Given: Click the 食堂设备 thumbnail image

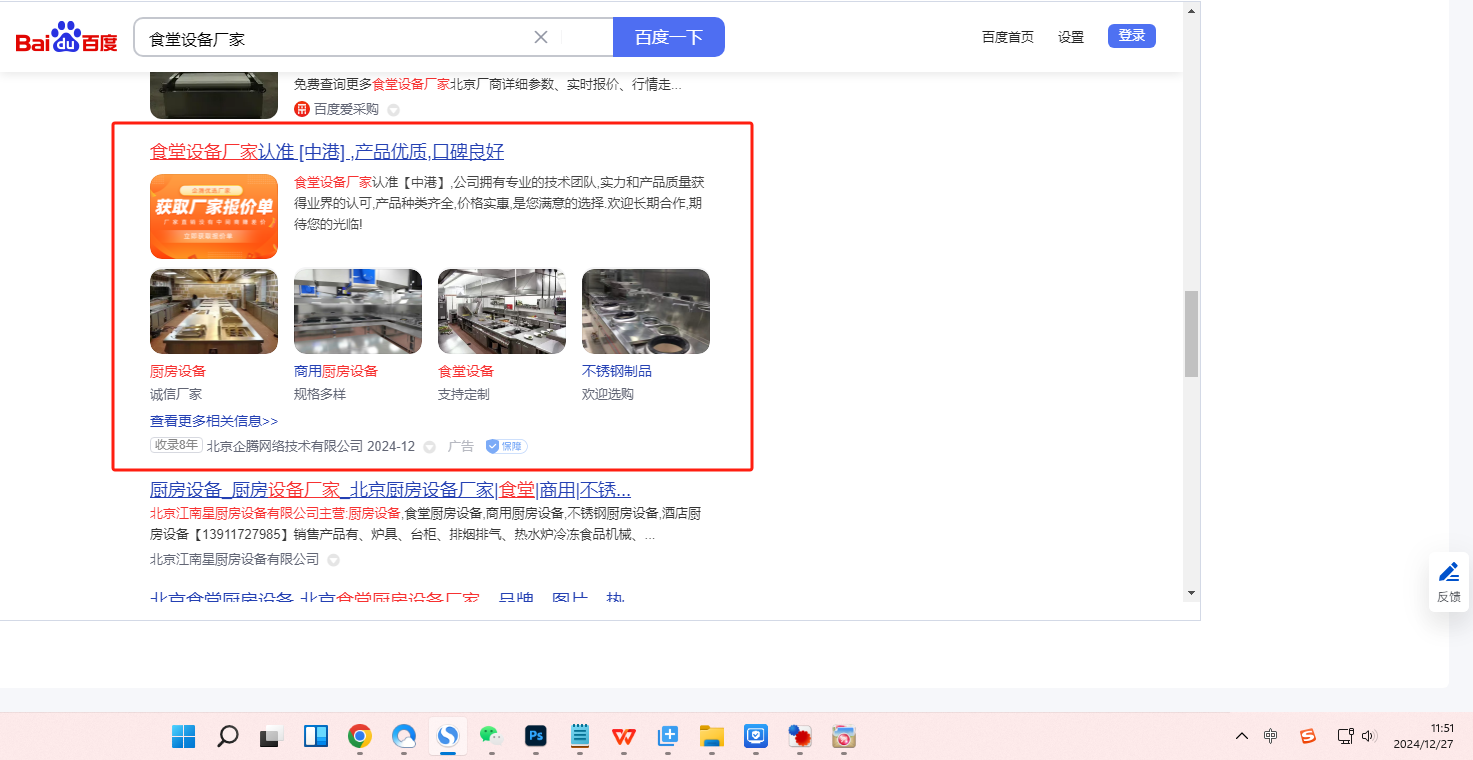Looking at the screenshot, I should coord(502,311).
